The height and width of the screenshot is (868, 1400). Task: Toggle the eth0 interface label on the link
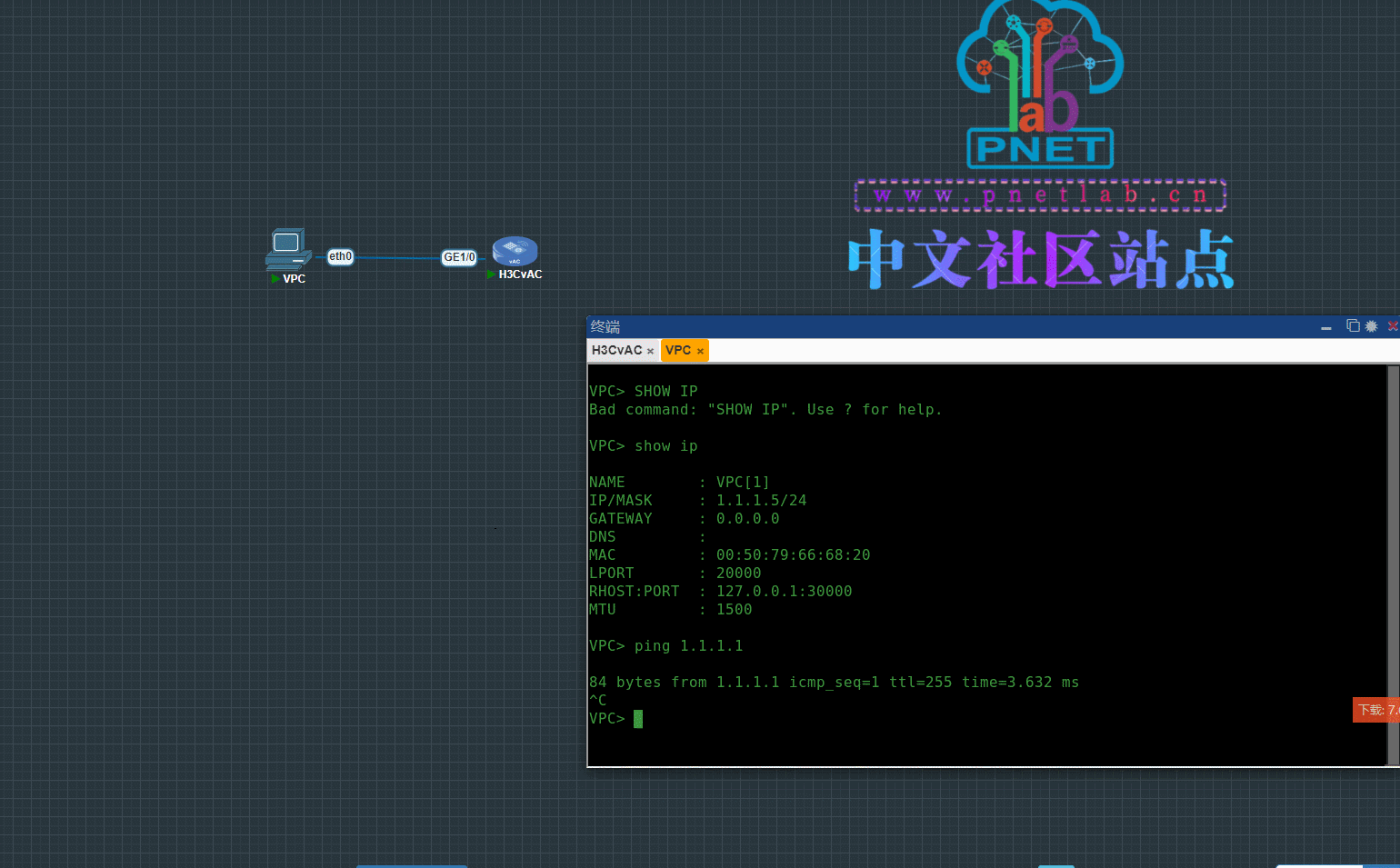(340, 256)
